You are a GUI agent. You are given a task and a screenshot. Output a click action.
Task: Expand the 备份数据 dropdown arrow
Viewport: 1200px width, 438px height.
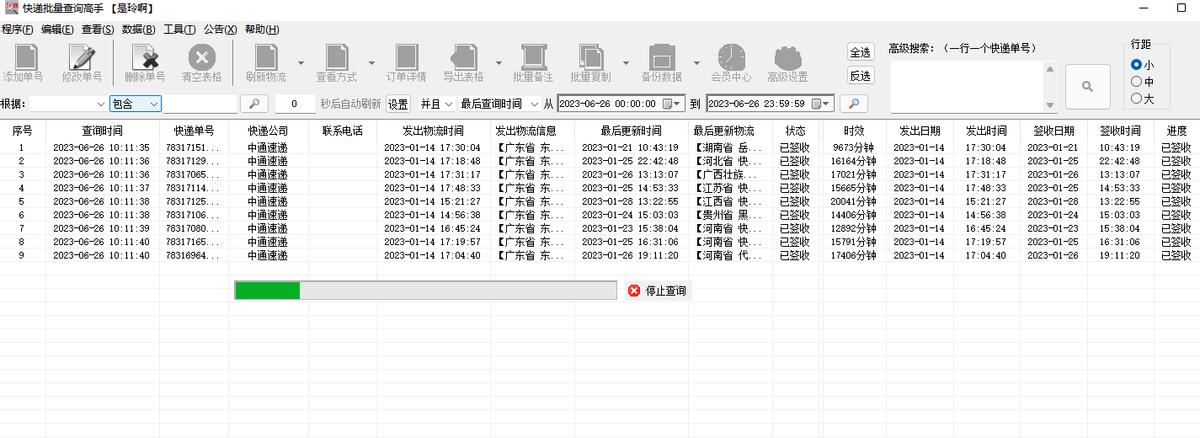coord(696,63)
